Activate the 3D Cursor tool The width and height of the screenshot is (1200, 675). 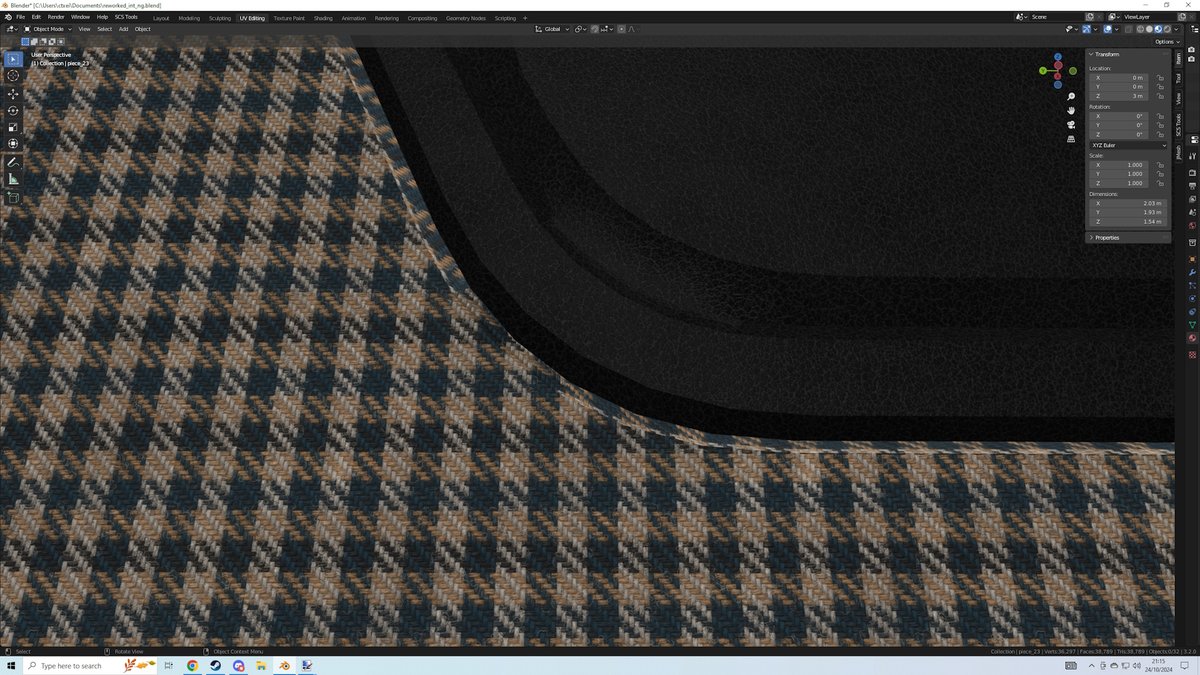pos(13,76)
